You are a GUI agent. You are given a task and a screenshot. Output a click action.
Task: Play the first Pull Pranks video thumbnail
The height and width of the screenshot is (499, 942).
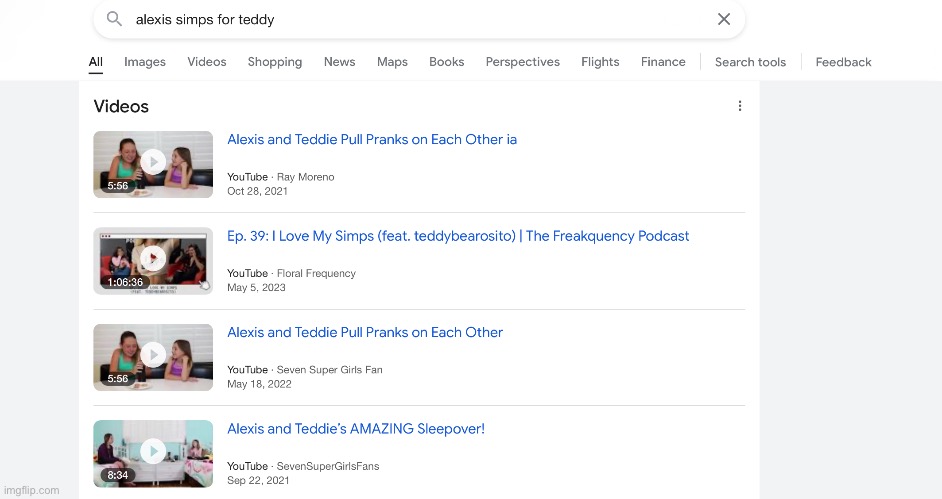tap(153, 164)
